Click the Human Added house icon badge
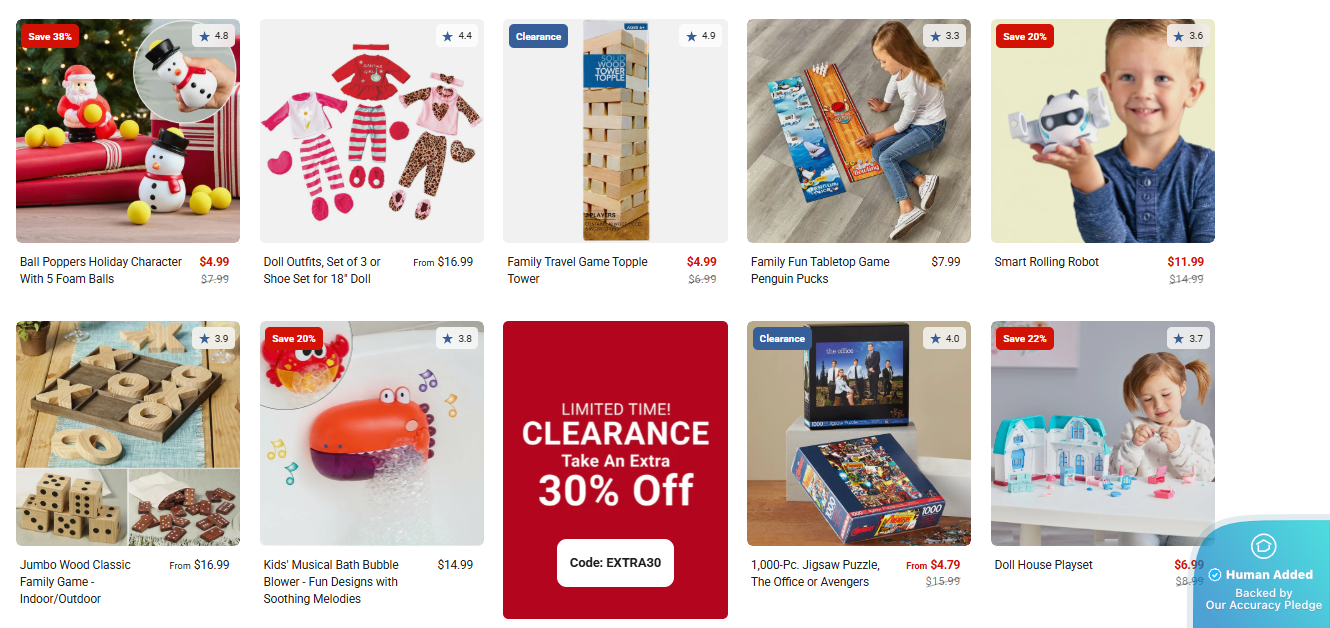The height and width of the screenshot is (628, 1330). coord(1263,546)
